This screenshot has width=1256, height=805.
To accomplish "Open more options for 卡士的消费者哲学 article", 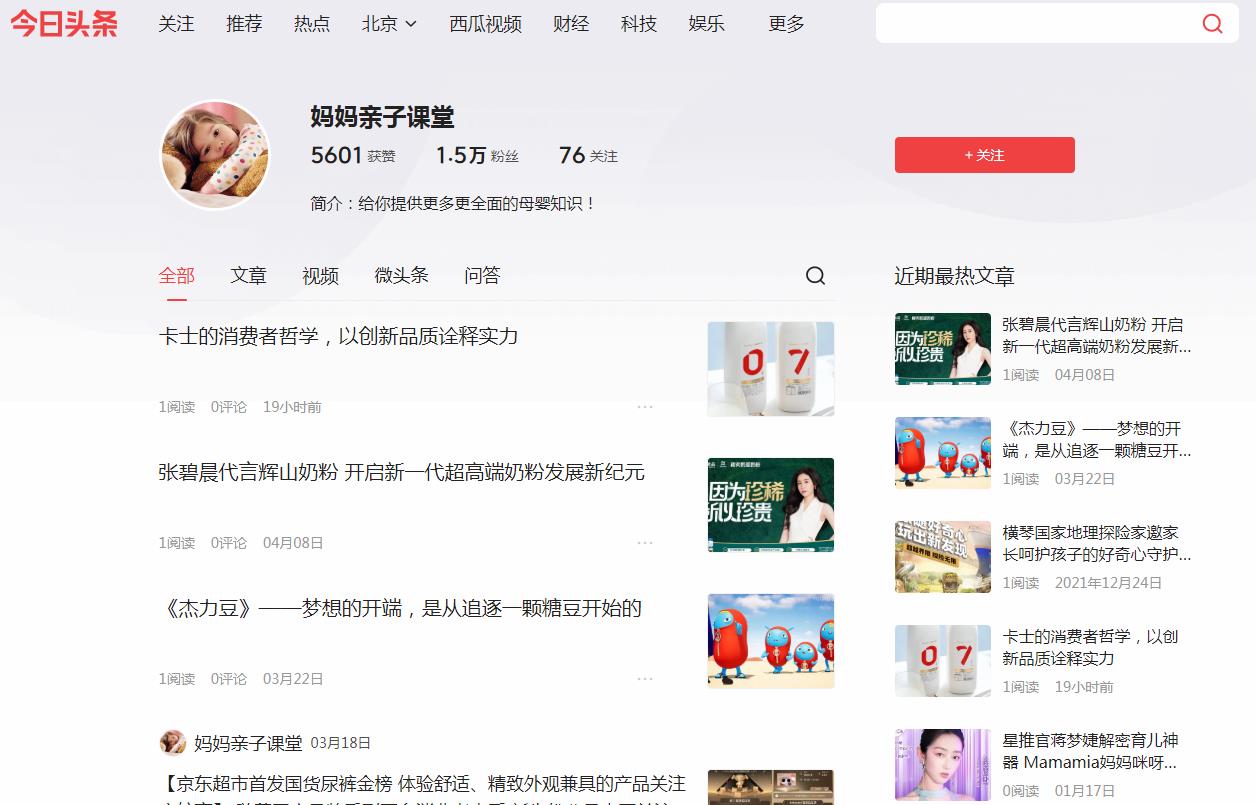I will coord(645,407).
